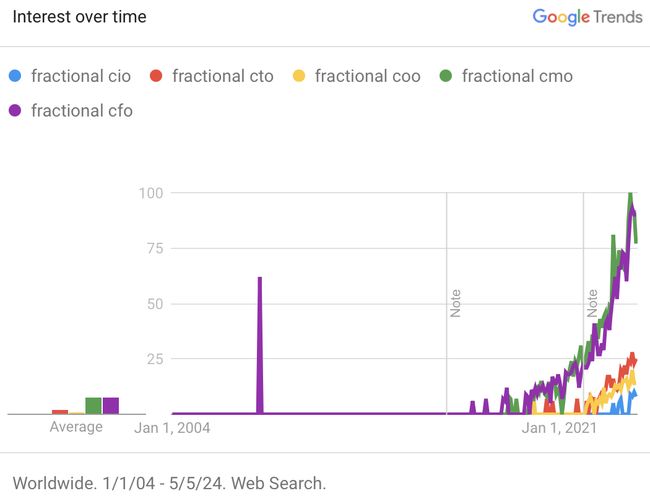Select the "fractional cio" legend label

click(81, 76)
